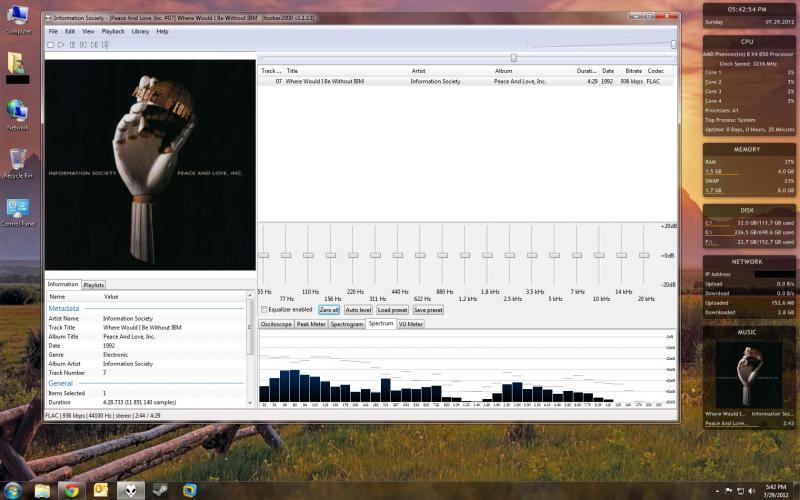
Task: Click the Genre value Electronic
Action: (x=115, y=355)
